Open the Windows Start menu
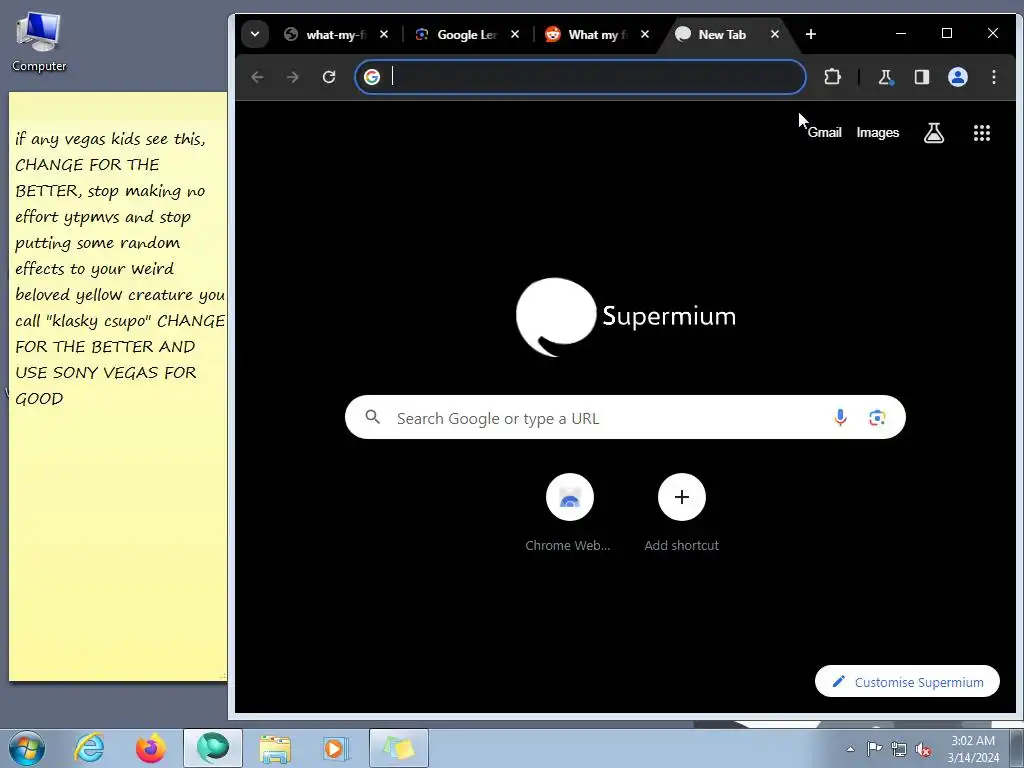 point(27,748)
